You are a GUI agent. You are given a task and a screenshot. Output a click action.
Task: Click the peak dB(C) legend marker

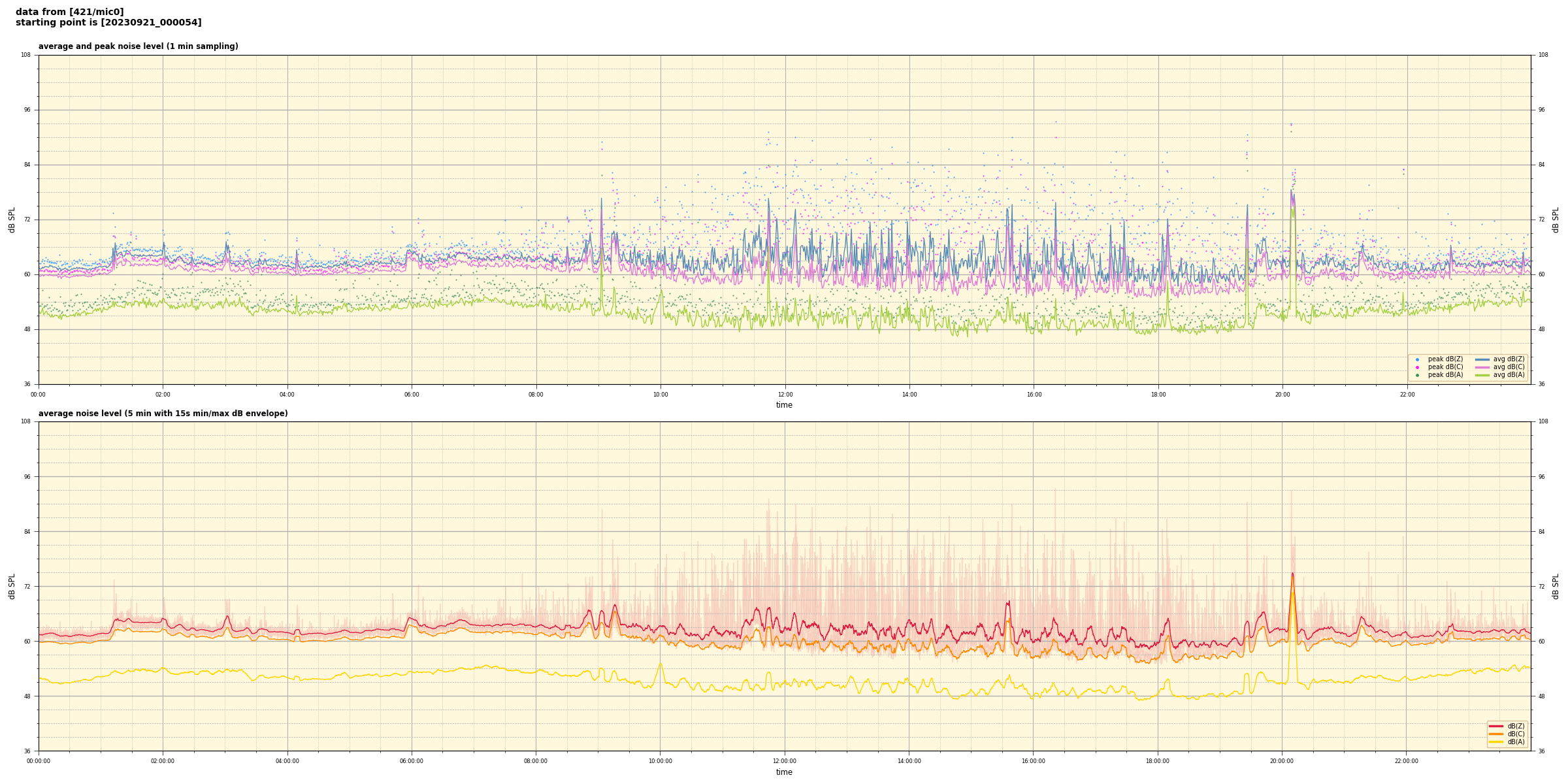[x=1417, y=367]
